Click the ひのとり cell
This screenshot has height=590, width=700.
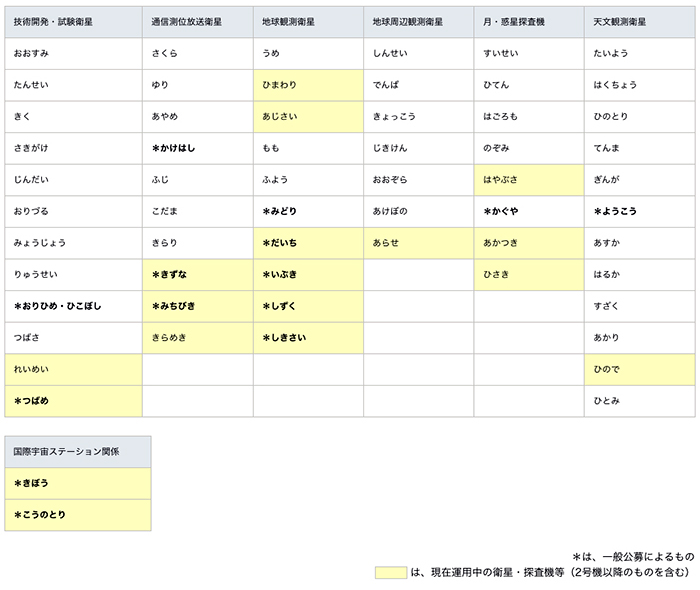pos(640,117)
